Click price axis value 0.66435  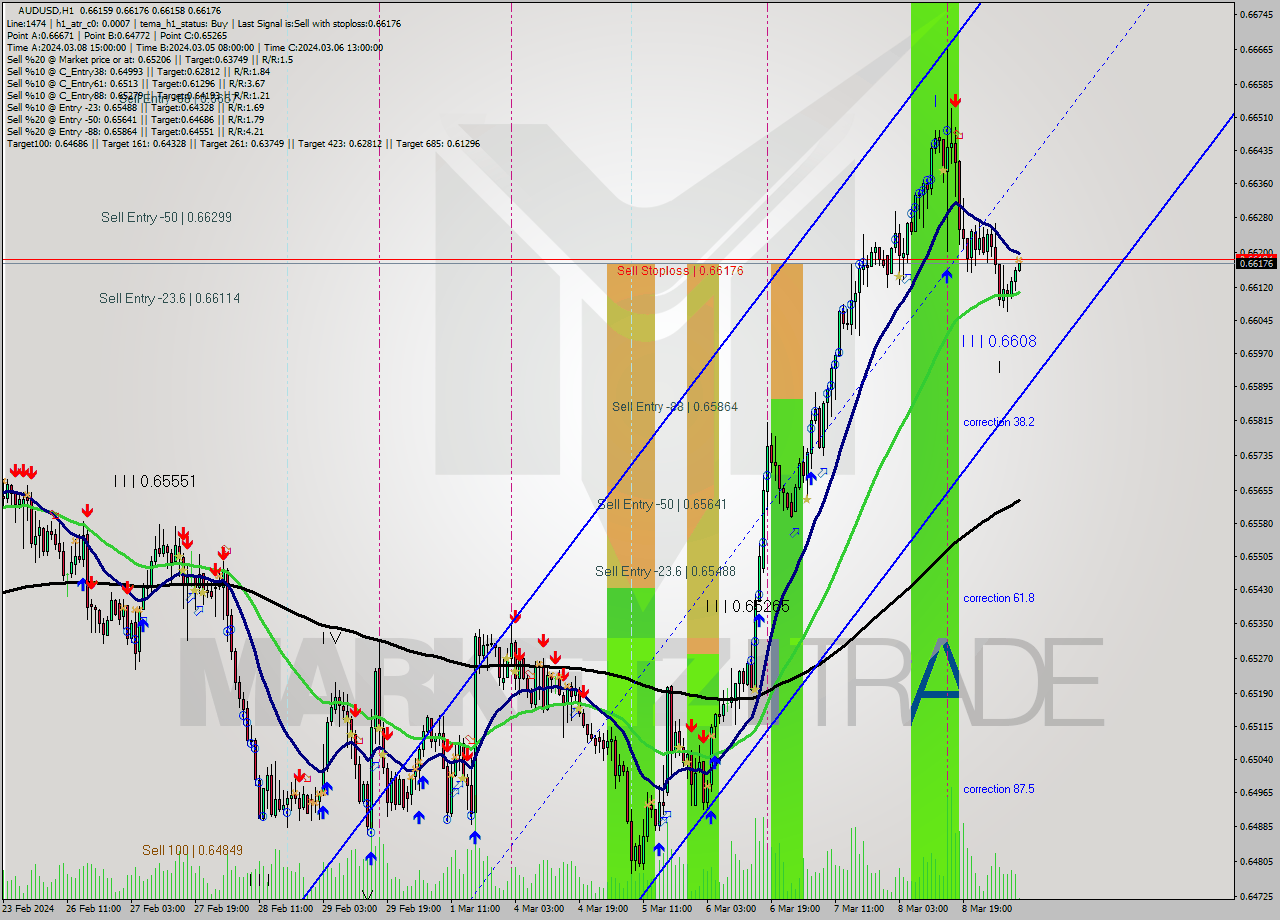(1256, 150)
